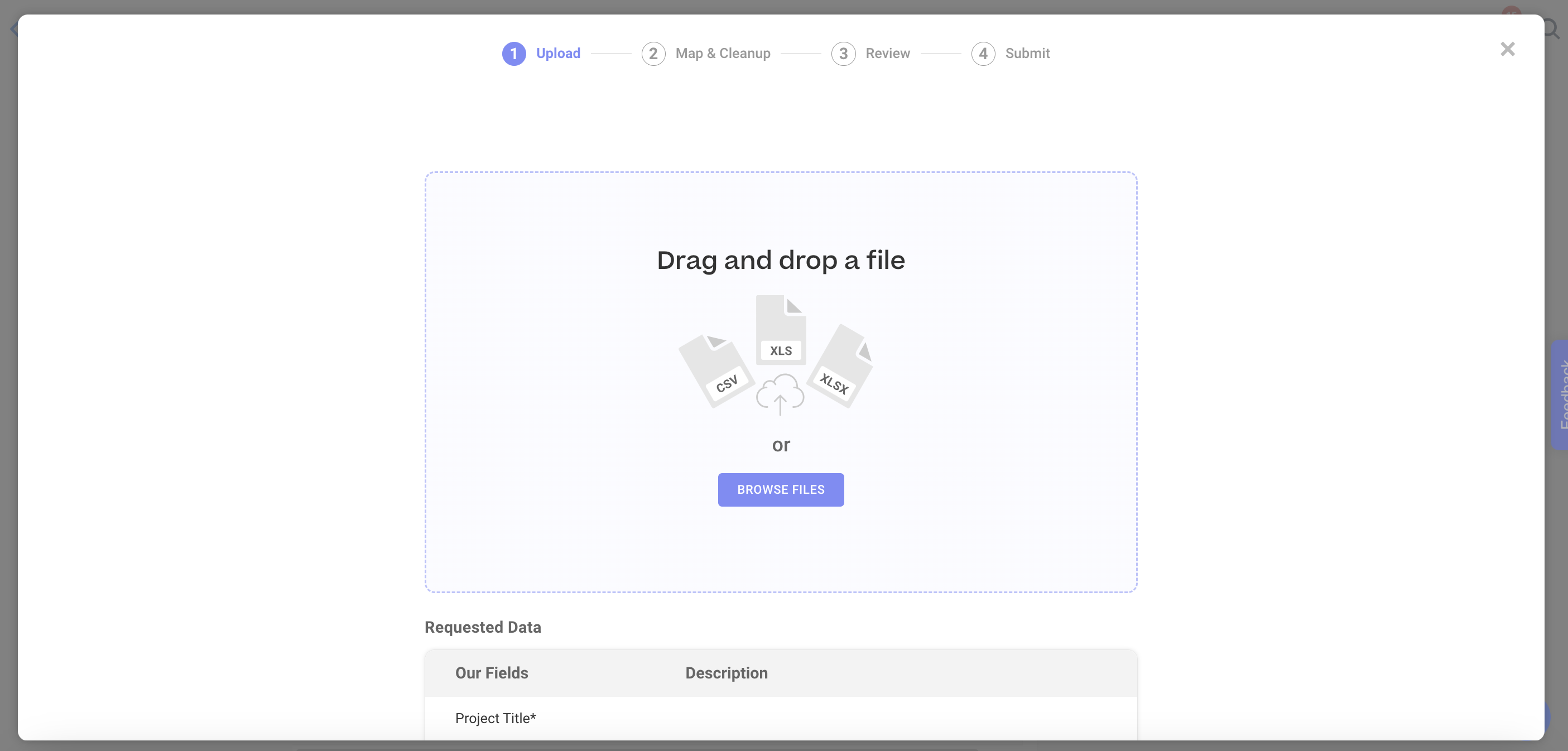Click the step 2 number circle
Image resolution: width=1568 pixels, height=751 pixels.
point(653,54)
